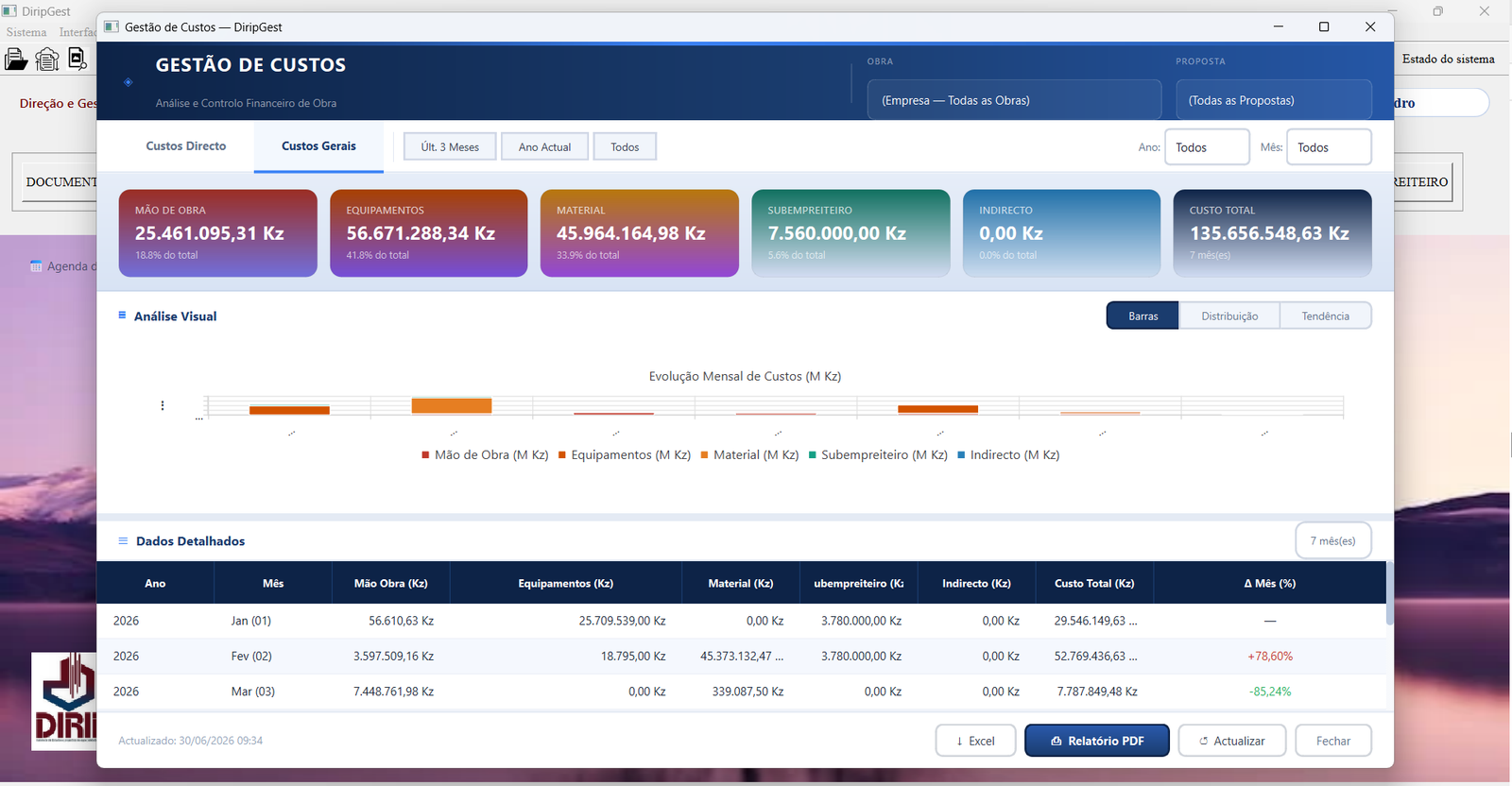Open the Obra dropdown (Empresa — Todas as Obras)
1512x786 pixels.
pyautogui.click(x=1014, y=100)
